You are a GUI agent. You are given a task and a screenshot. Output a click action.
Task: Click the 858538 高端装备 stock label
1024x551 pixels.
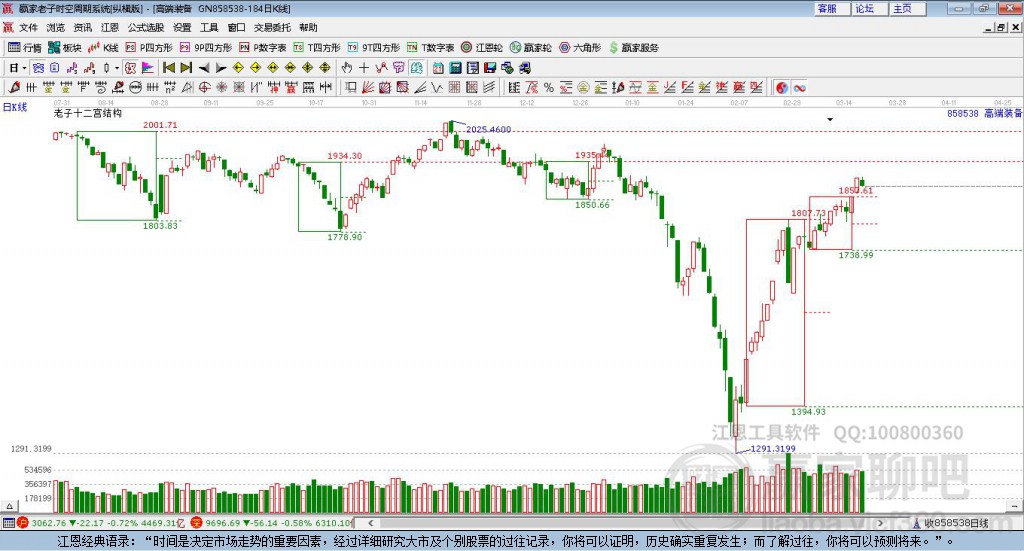point(984,113)
